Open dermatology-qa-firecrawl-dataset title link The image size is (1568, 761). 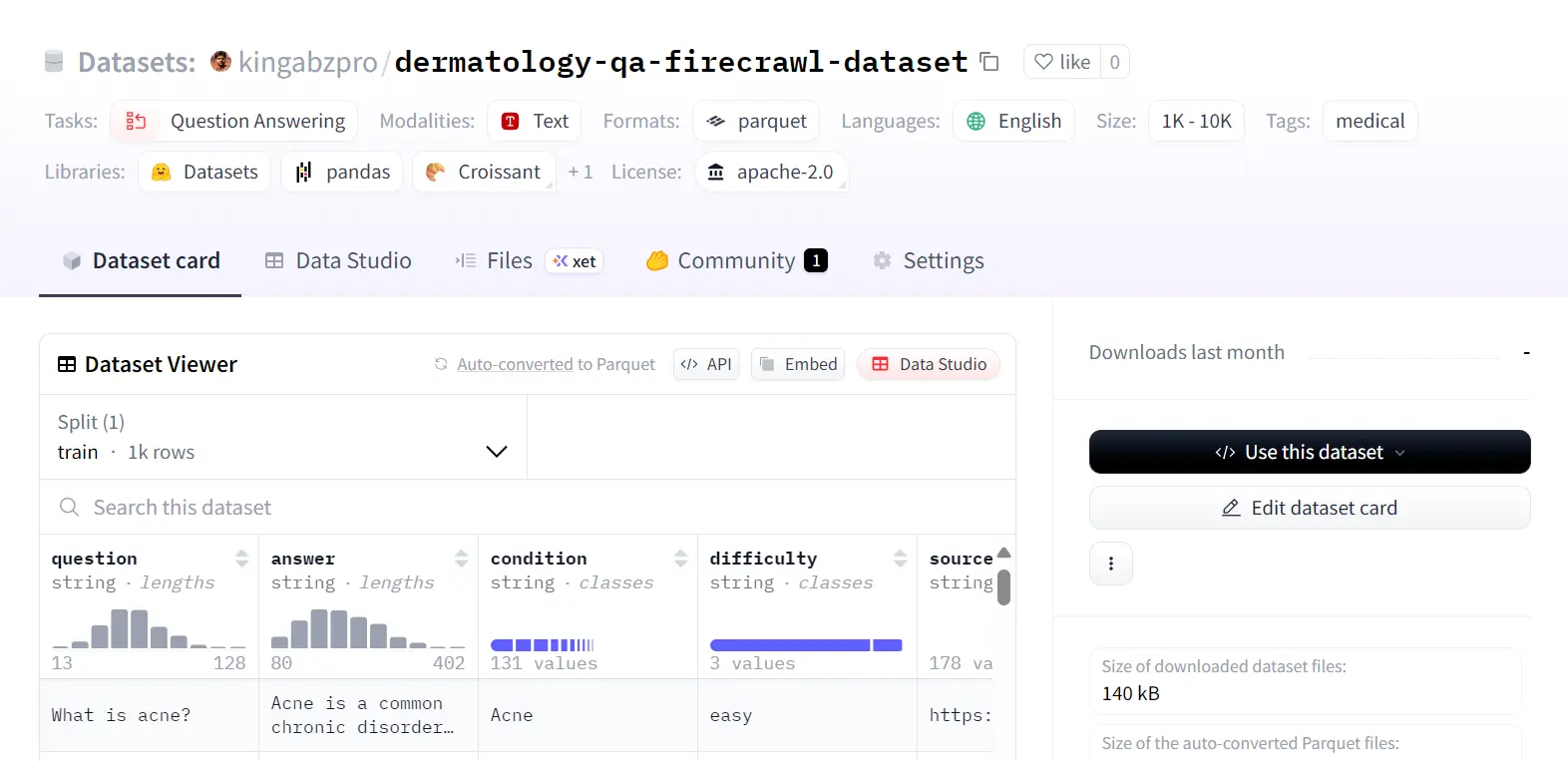pos(681,62)
